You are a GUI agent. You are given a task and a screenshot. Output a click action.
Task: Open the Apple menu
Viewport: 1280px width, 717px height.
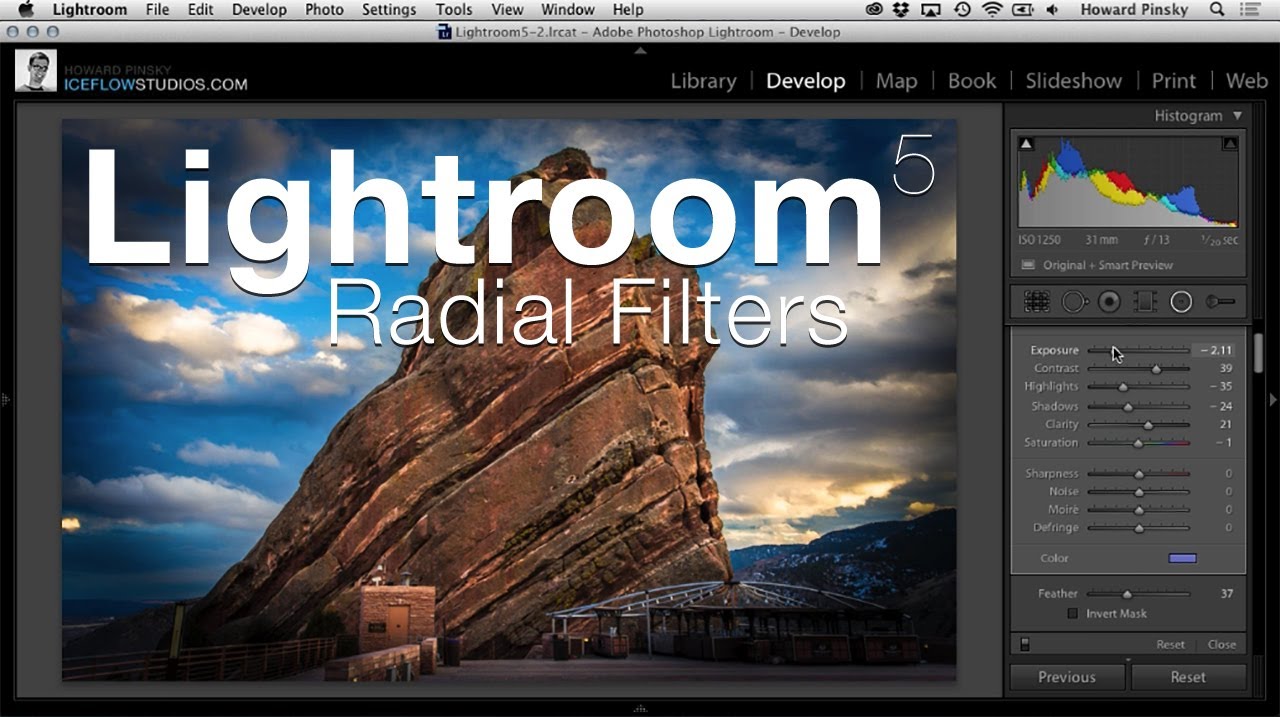(x=26, y=10)
